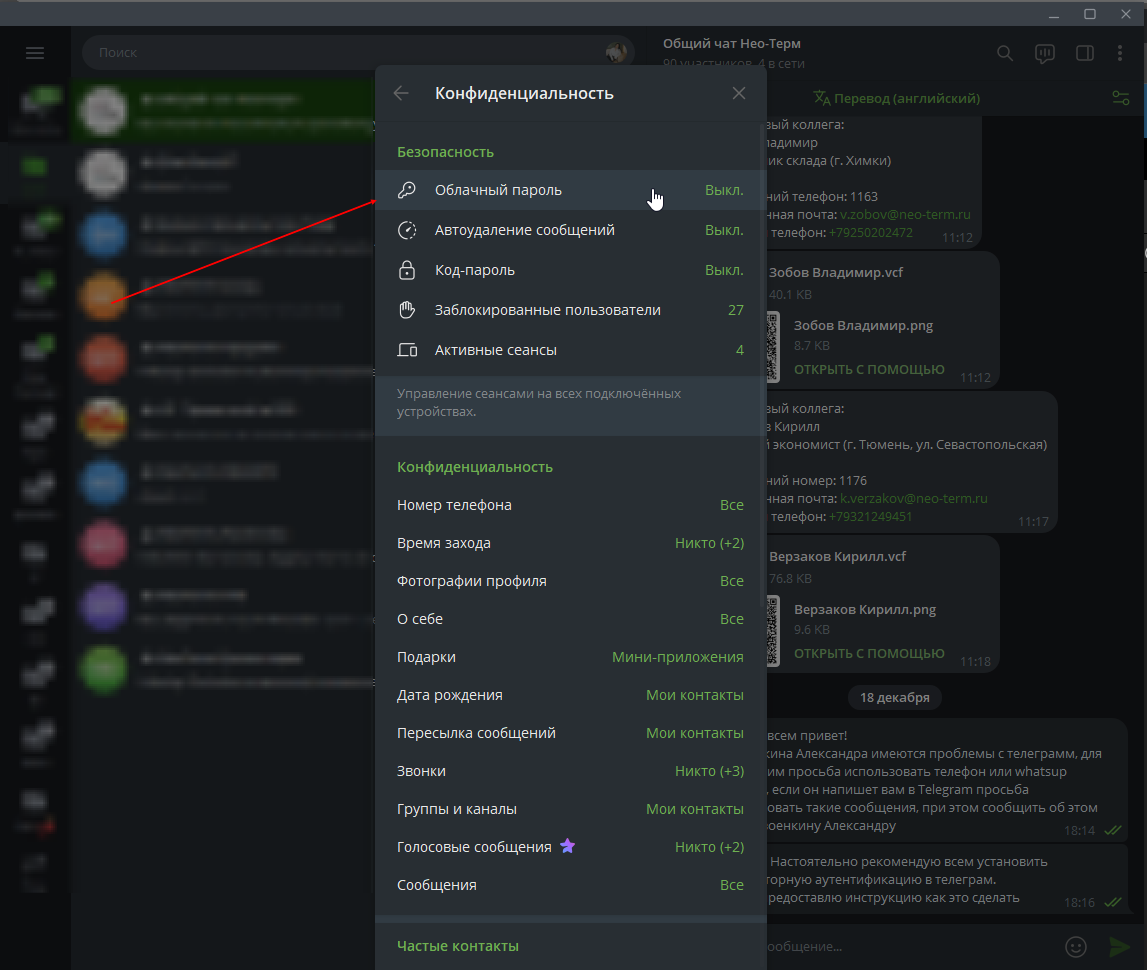Open the Код-пароль setting
The image size is (1147, 970).
pyautogui.click(x=571, y=271)
